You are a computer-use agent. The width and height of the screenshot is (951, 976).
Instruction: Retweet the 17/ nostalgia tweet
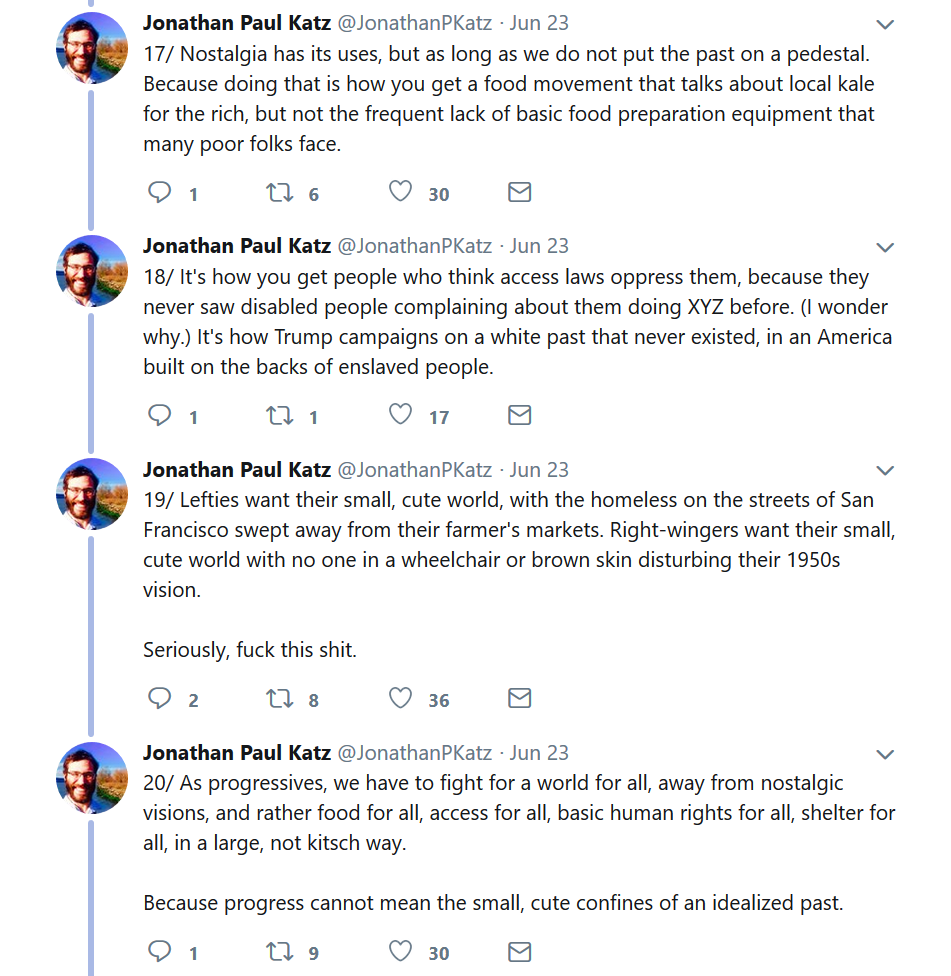coord(280,192)
